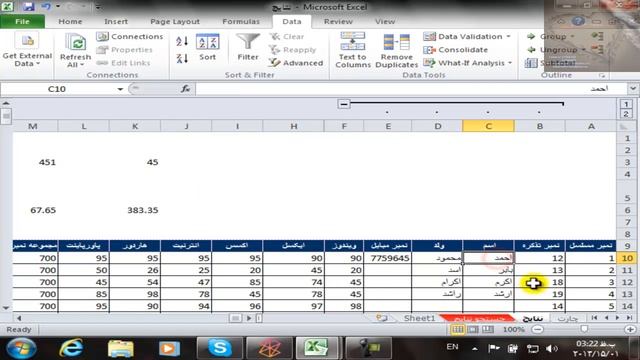Expand the formula bar chevron
The image size is (640, 360).
[x=633, y=89]
